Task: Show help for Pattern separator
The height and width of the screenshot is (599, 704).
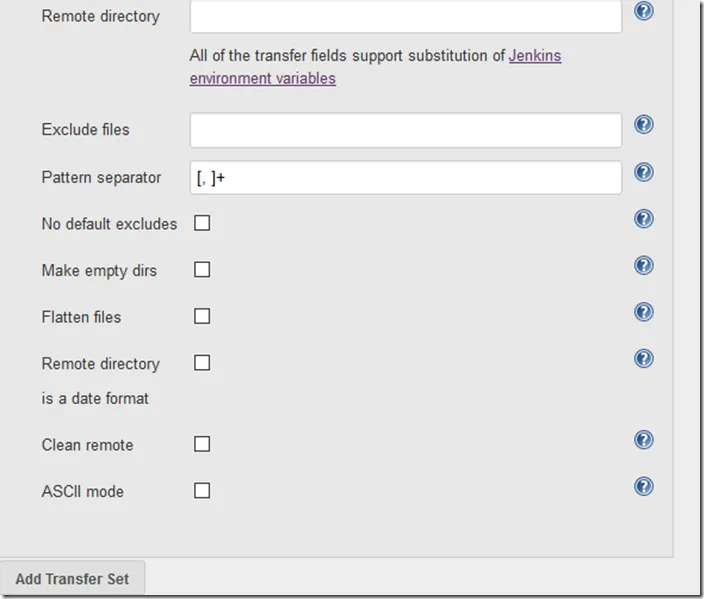Action: 644,172
